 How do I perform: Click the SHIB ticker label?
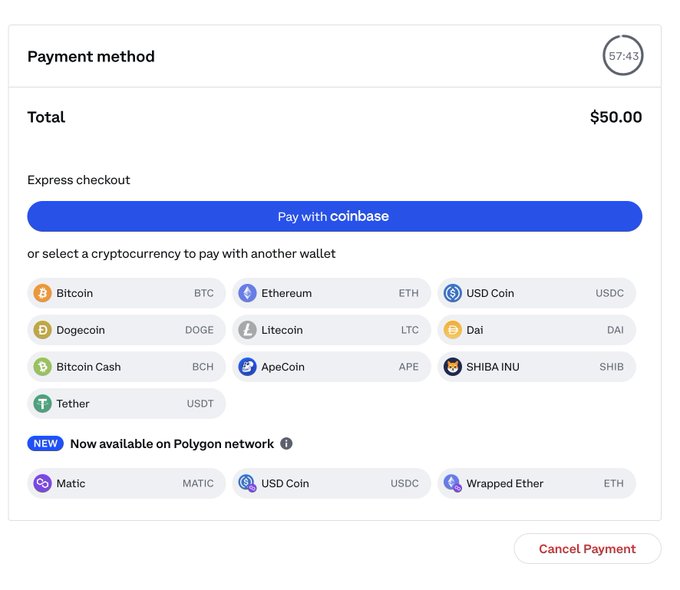point(611,367)
